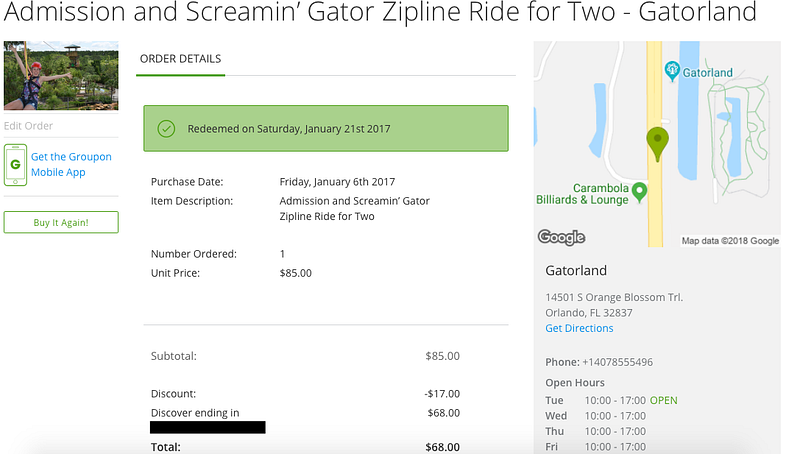Click the redacted card number field
The width and height of the screenshot is (800, 454).
tap(208, 428)
